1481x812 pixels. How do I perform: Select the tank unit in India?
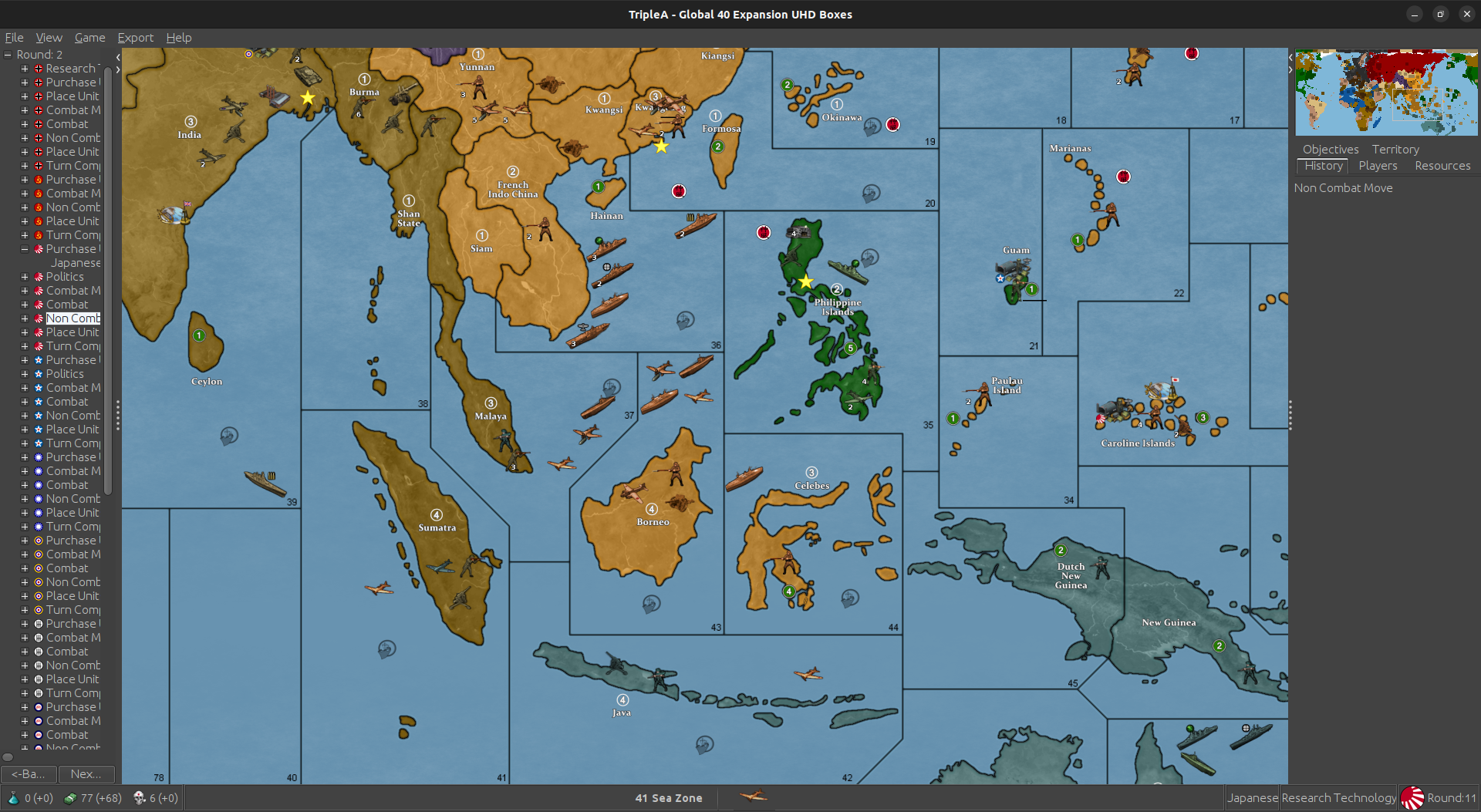point(309,75)
